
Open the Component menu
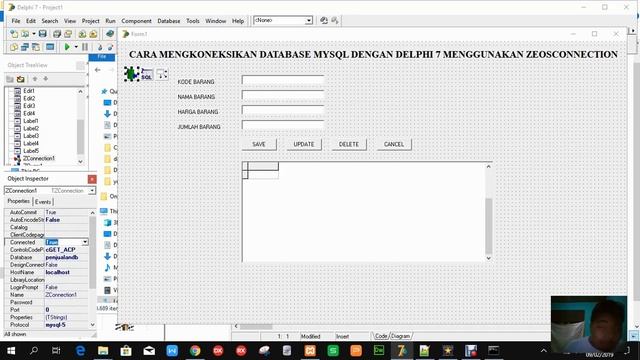point(136,21)
